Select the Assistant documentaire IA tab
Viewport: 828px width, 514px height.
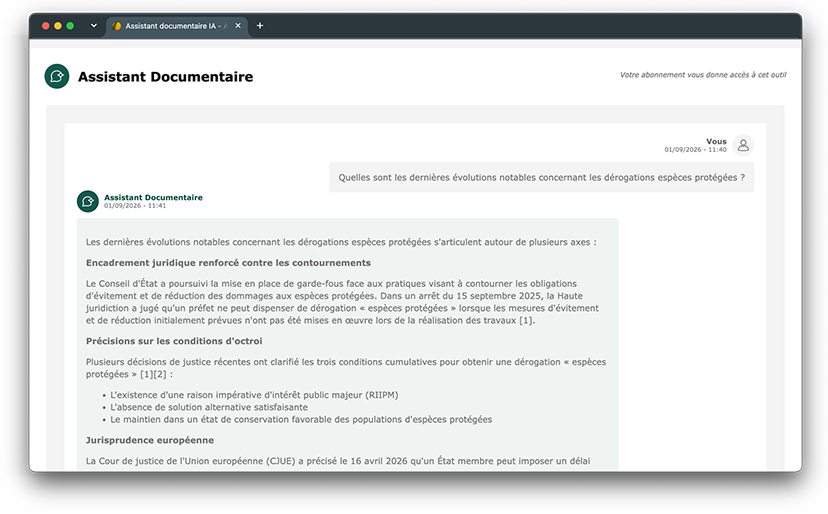(x=177, y=26)
